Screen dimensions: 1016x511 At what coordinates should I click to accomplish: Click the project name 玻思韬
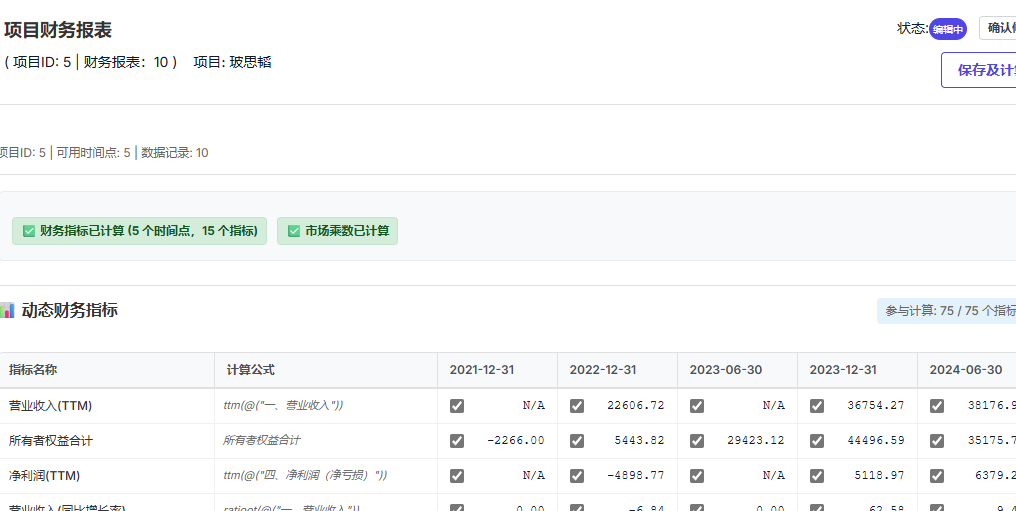click(x=250, y=62)
